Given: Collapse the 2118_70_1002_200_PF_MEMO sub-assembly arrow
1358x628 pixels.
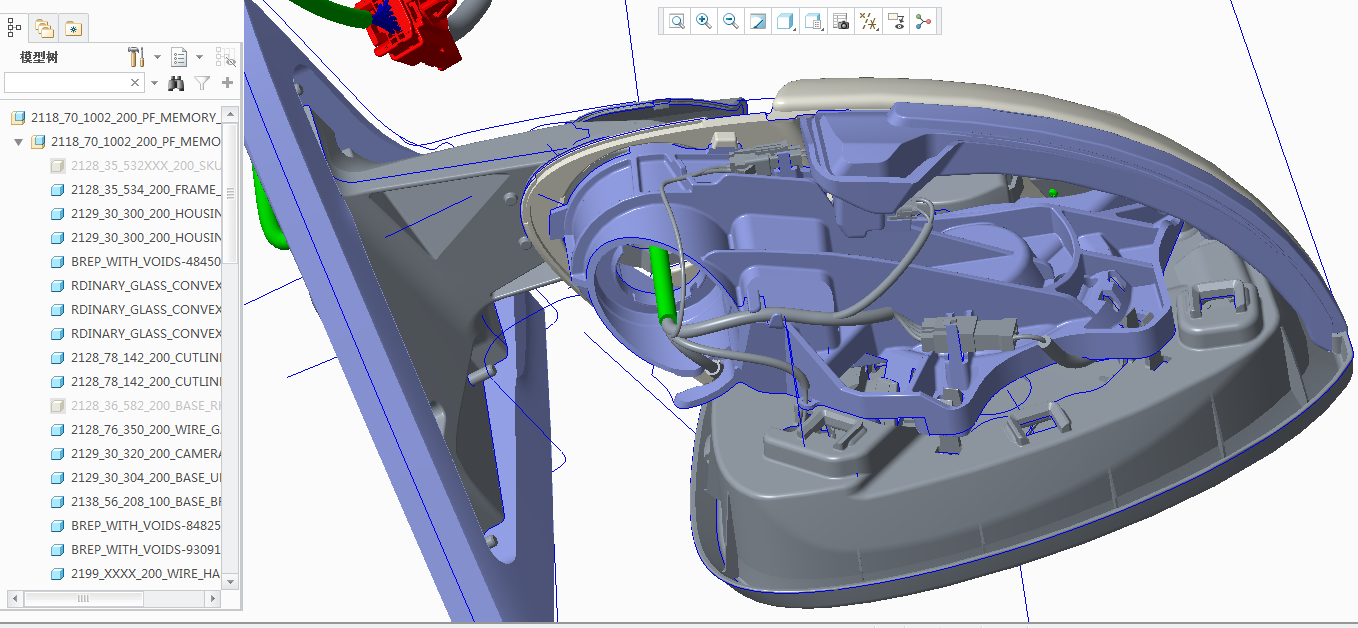Looking at the screenshot, I should (18, 142).
